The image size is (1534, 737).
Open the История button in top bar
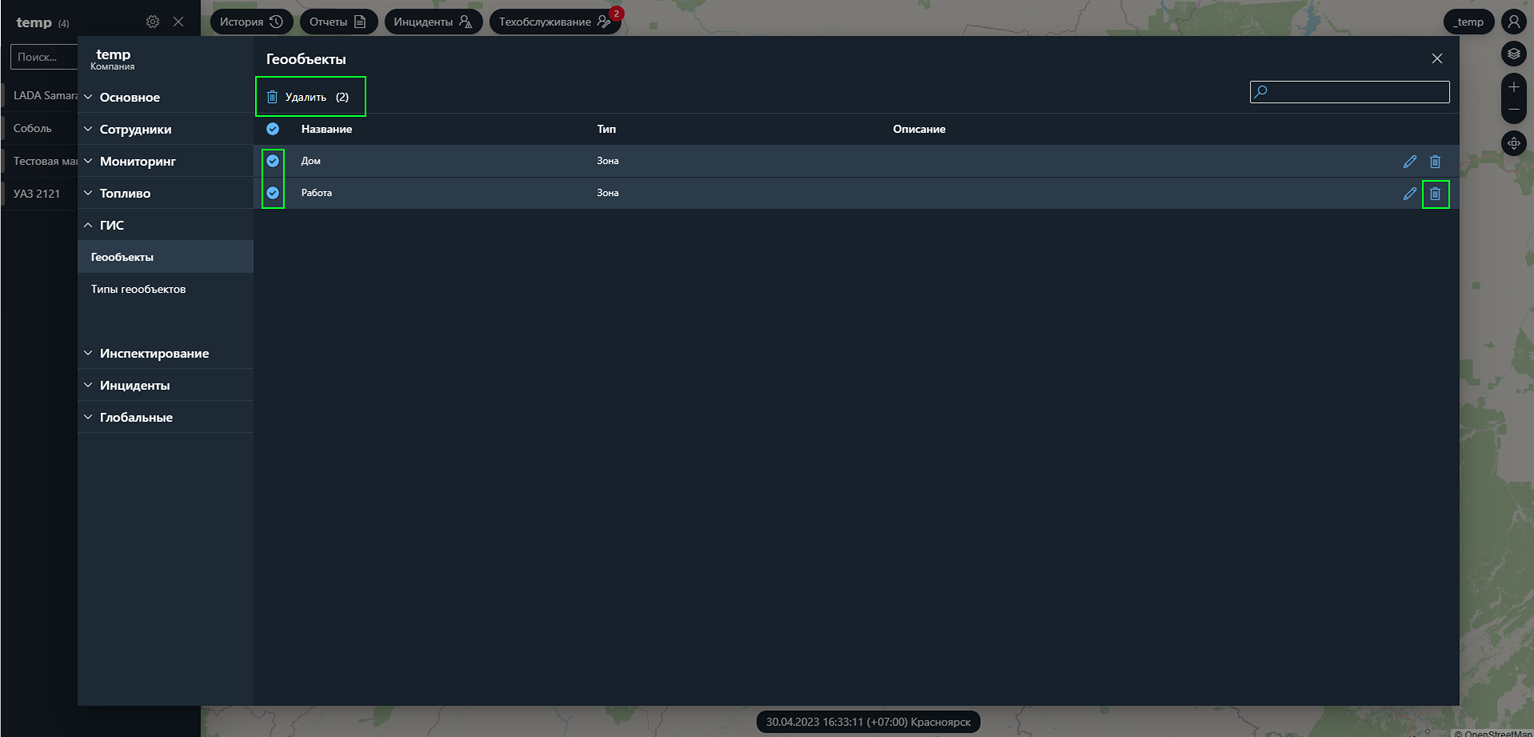(x=251, y=22)
